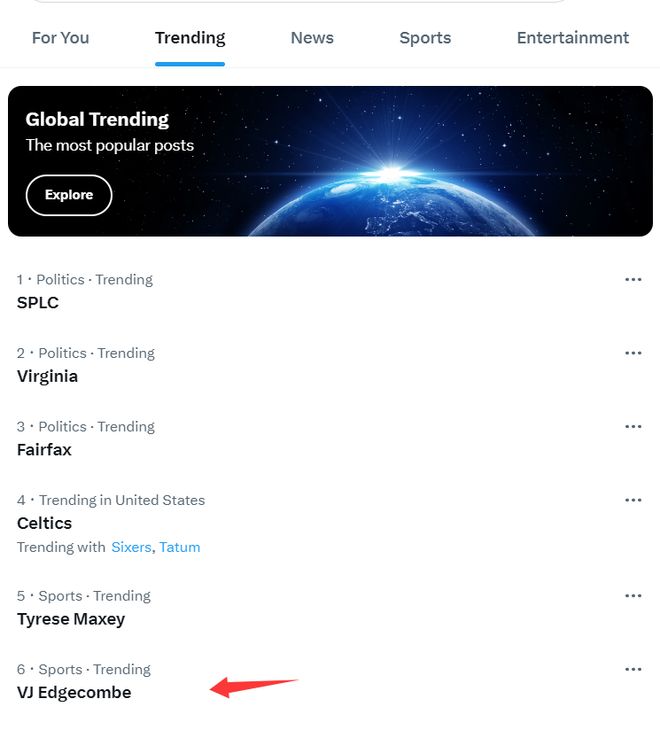Open the SPLC trending topic
660x730 pixels.
pyautogui.click(x=38, y=303)
